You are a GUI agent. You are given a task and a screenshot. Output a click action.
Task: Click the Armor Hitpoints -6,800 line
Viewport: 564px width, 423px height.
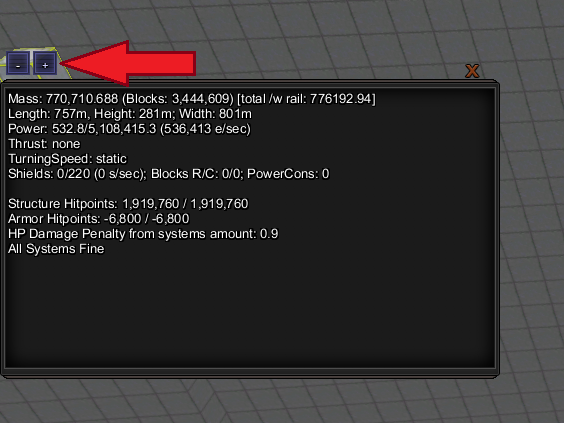[x=99, y=219]
